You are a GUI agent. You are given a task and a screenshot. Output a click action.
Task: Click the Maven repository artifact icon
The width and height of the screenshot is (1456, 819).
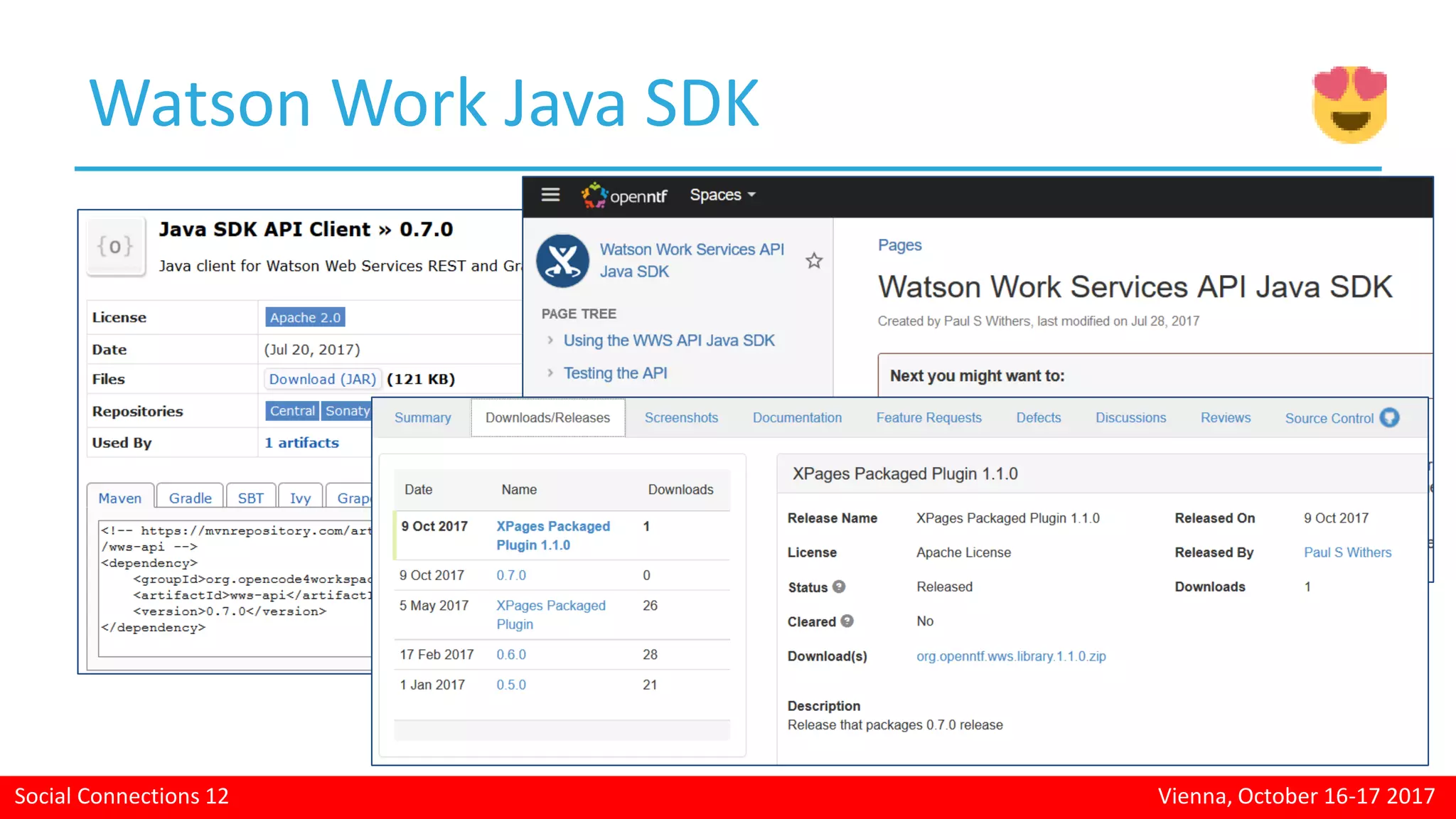[115, 247]
